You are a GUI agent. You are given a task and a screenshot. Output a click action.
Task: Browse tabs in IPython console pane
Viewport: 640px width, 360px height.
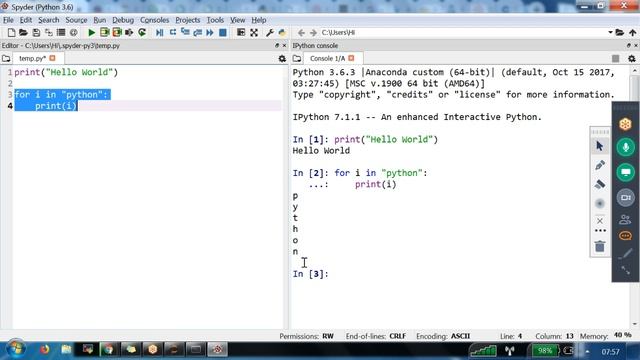click(x=297, y=59)
